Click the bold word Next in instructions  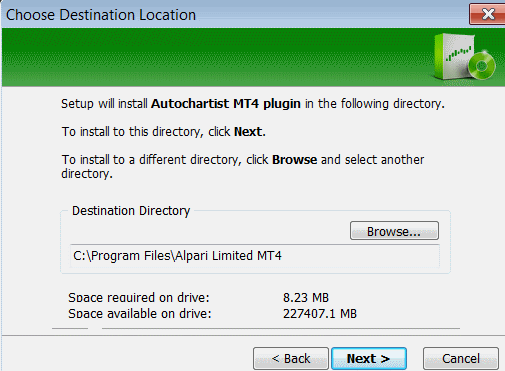(x=248, y=132)
